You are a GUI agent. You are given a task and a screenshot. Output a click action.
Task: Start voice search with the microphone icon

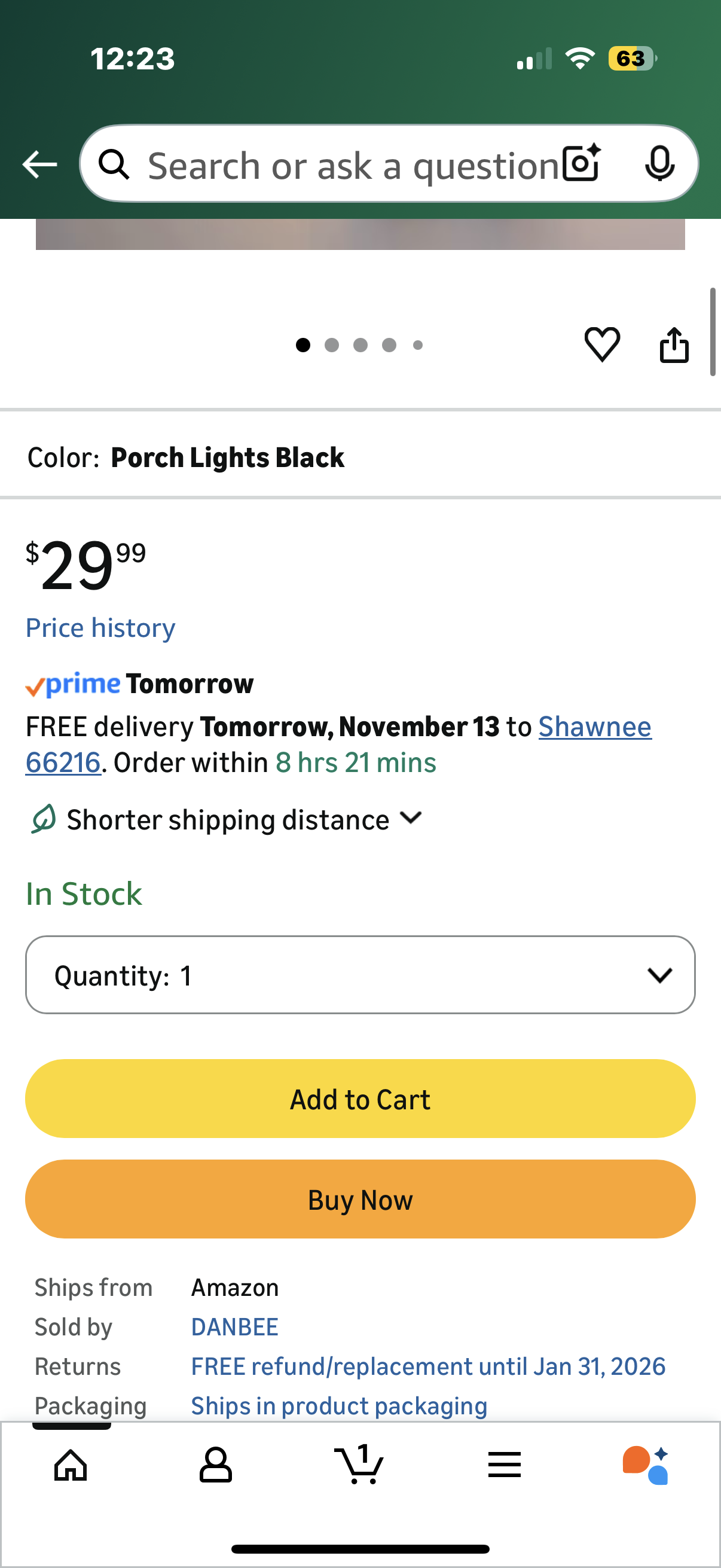click(661, 163)
